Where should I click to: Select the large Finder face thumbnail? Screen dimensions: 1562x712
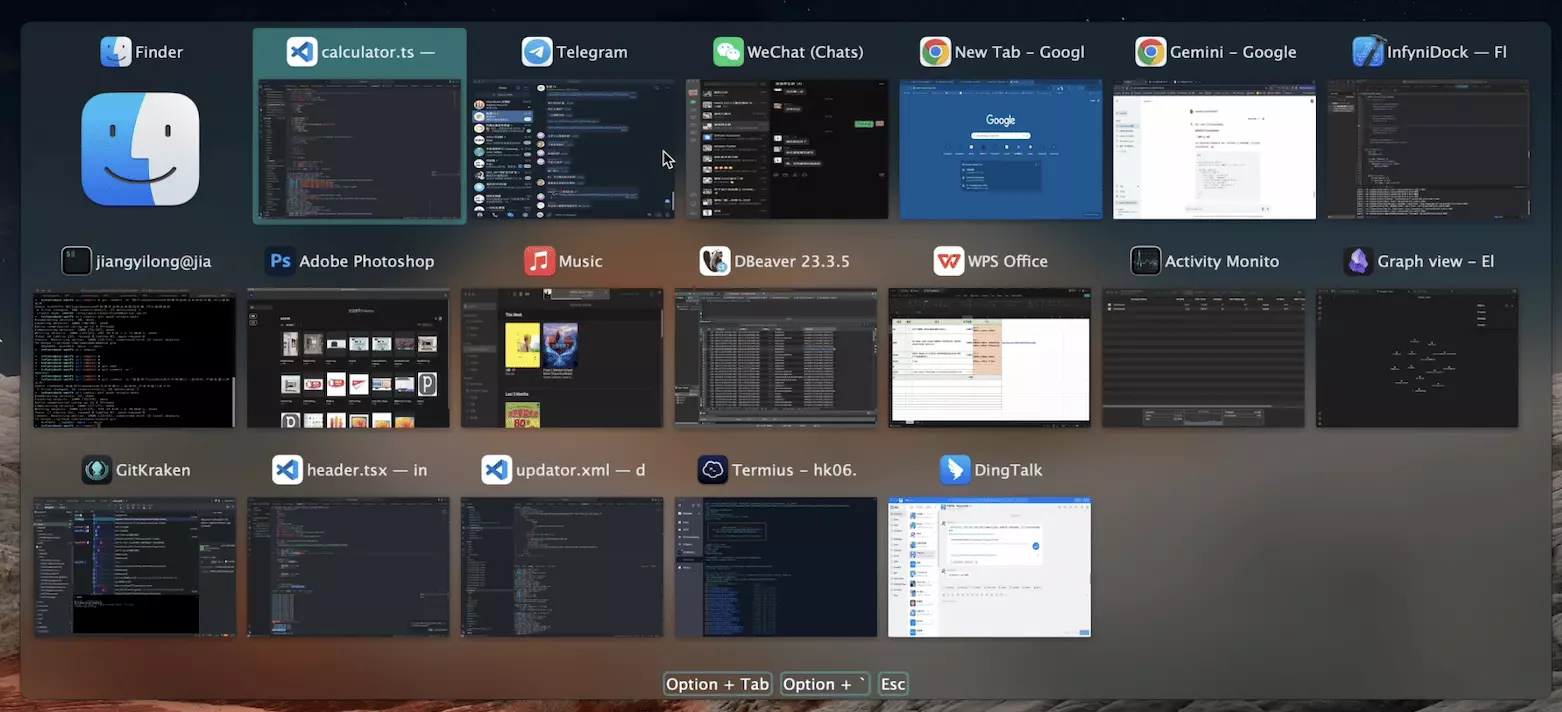pyautogui.click(x=140, y=149)
